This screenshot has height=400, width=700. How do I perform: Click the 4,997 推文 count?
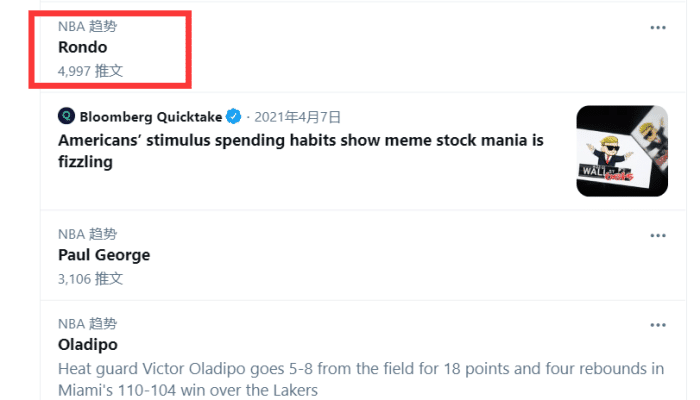(x=91, y=71)
